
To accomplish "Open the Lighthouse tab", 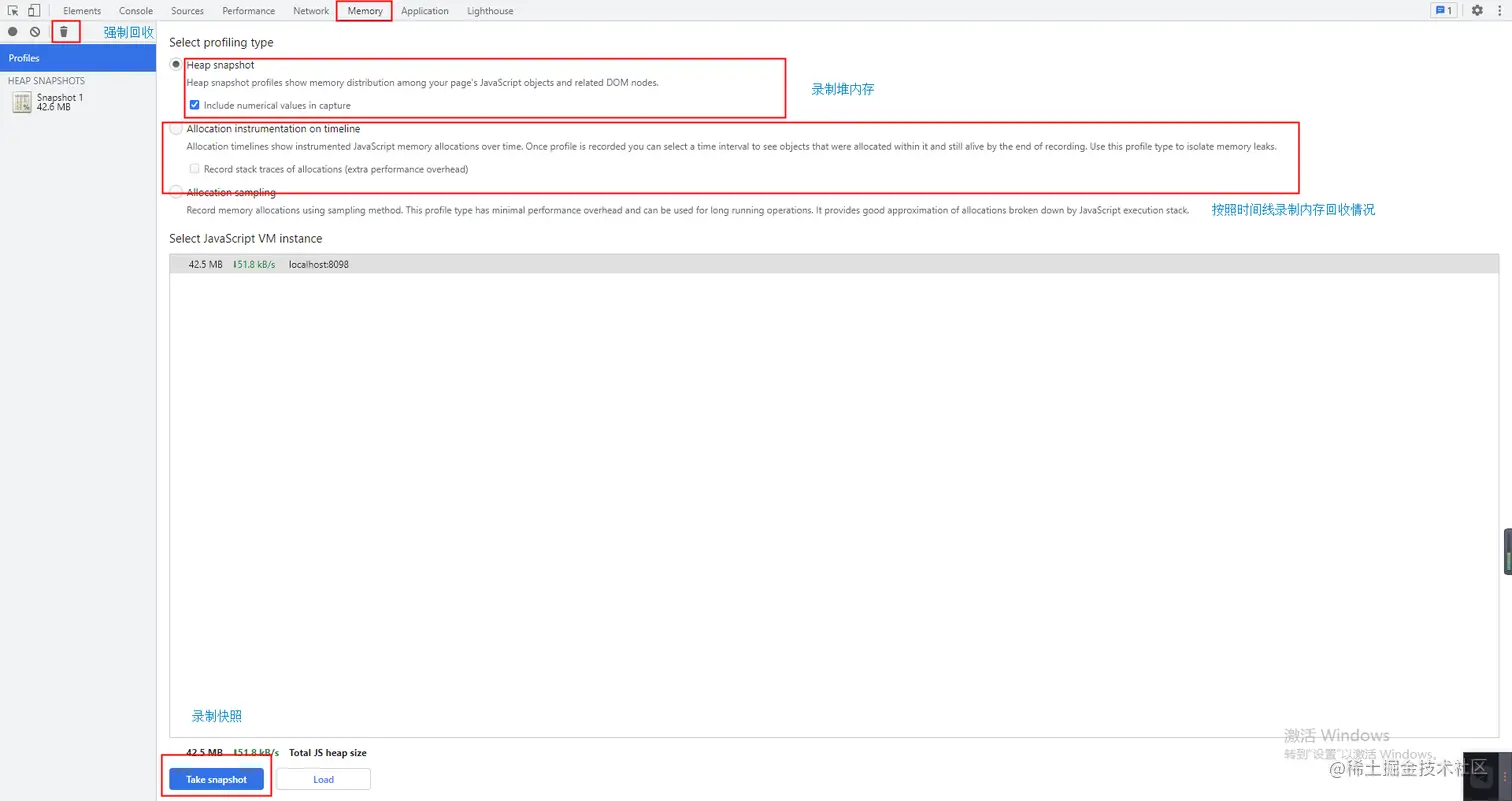I will pyautogui.click(x=490, y=11).
